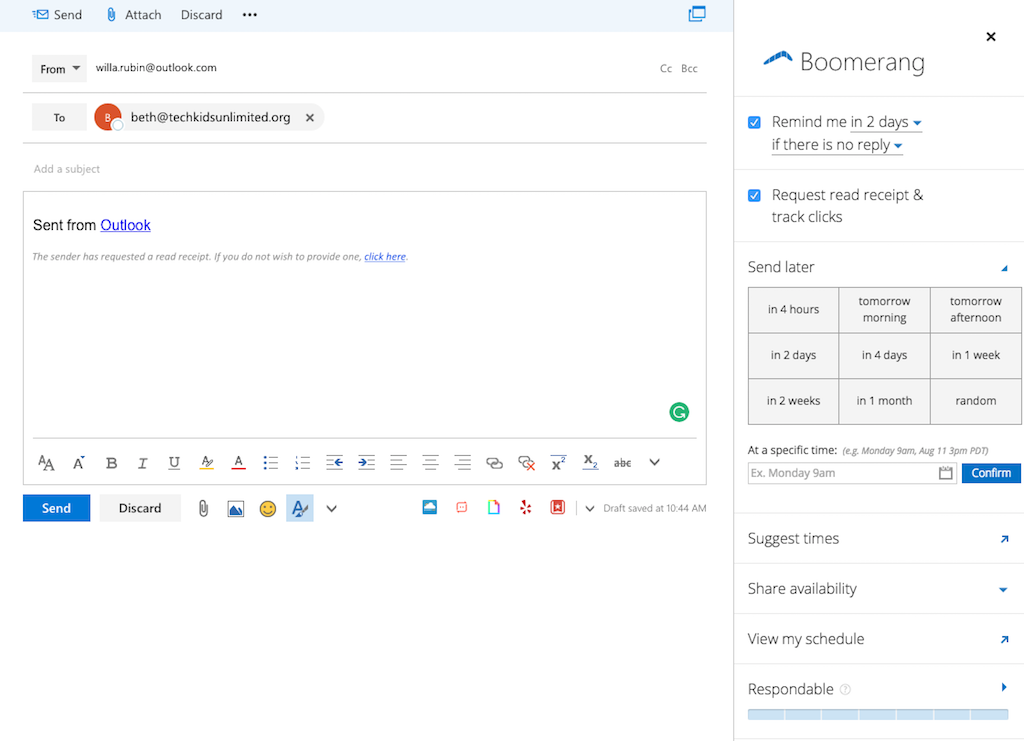Disable Request read receipt & track clicks
Image resolution: width=1024 pixels, height=741 pixels.
[x=753, y=195]
